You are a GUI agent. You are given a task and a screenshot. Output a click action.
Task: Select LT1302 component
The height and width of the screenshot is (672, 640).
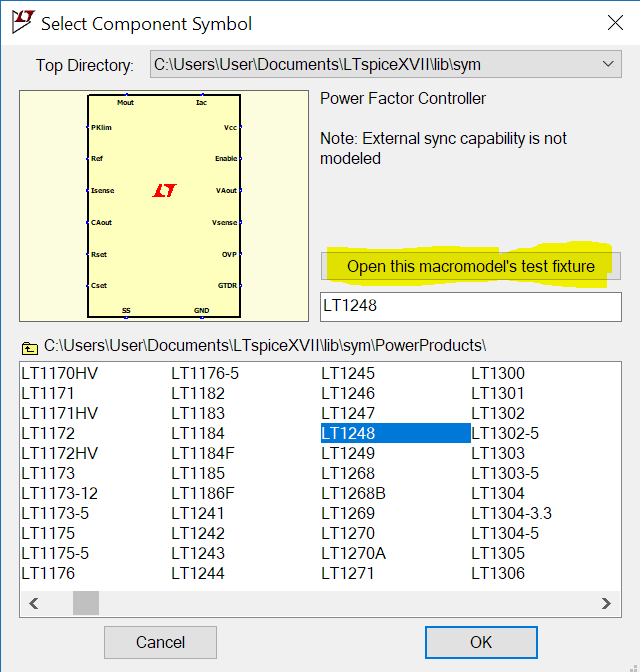click(498, 413)
